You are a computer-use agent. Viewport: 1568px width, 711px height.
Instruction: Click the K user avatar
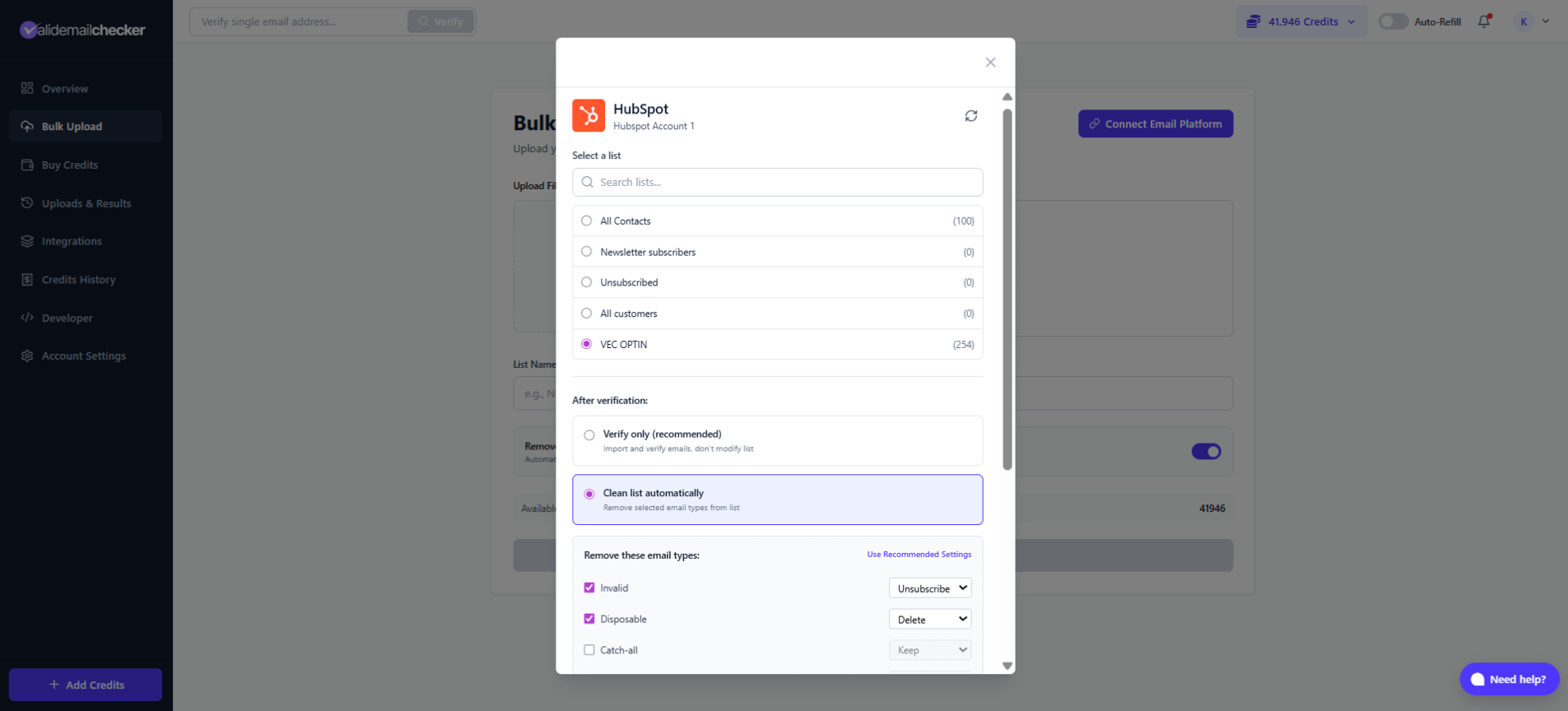pyautogui.click(x=1524, y=21)
